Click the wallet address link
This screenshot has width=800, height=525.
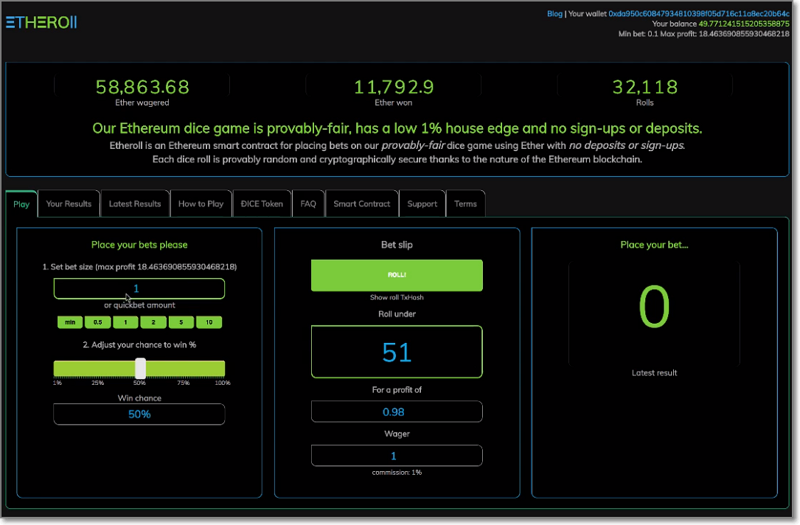coord(698,14)
